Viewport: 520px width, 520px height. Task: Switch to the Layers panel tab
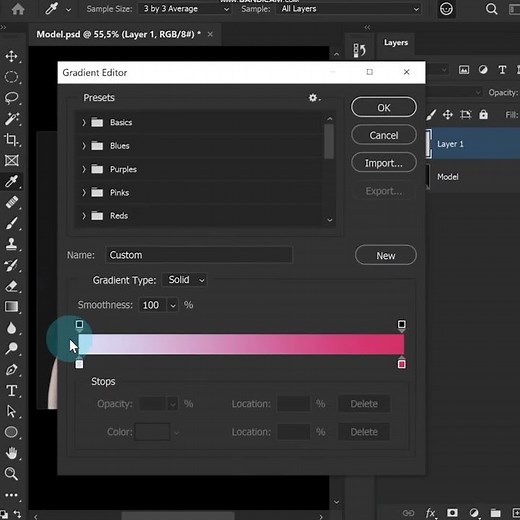click(x=396, y=43)
